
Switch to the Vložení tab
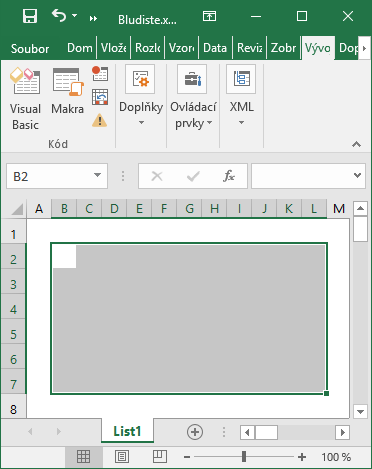pos(114,48)
